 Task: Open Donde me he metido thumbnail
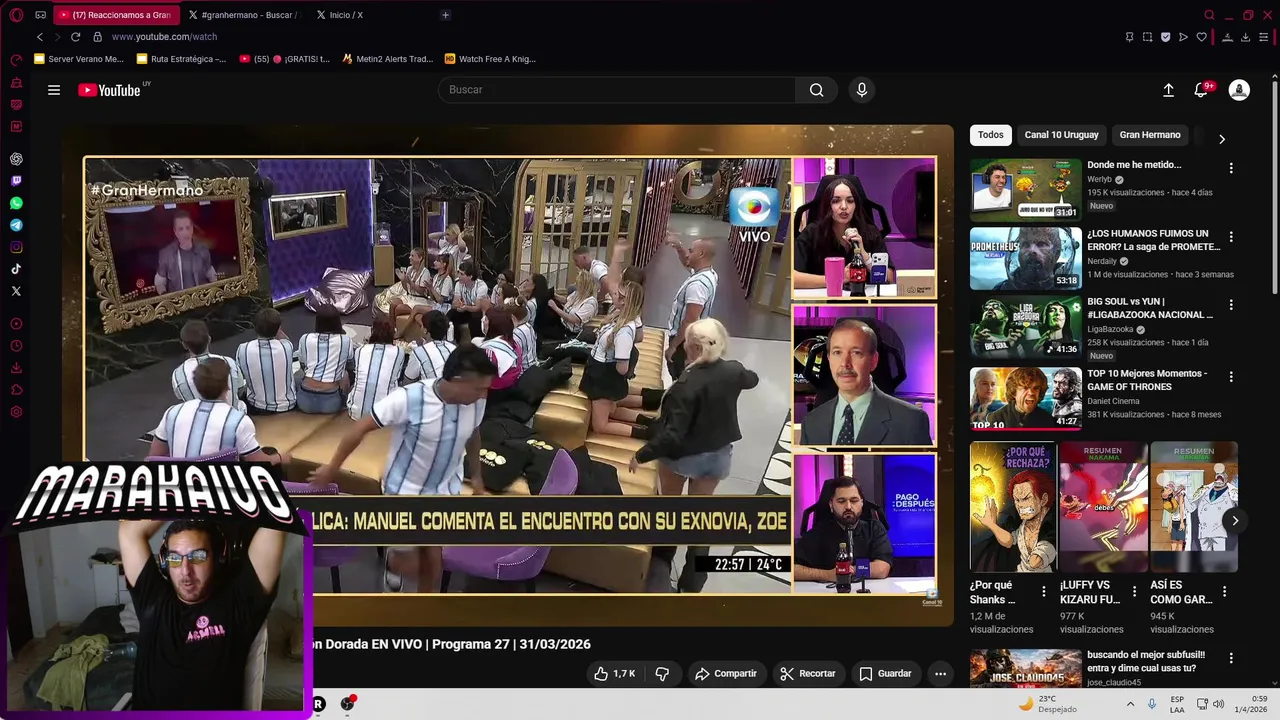(1025, 189)
